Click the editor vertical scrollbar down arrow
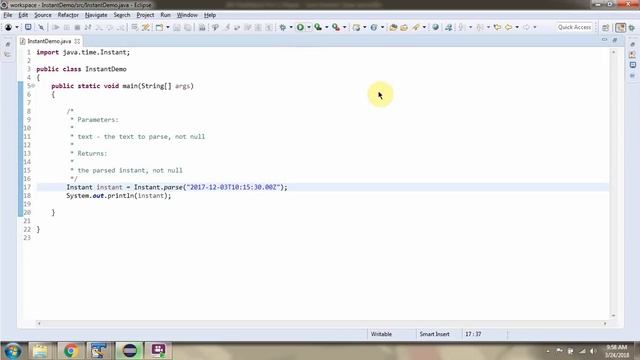The image size is (640, 360). 613,316
